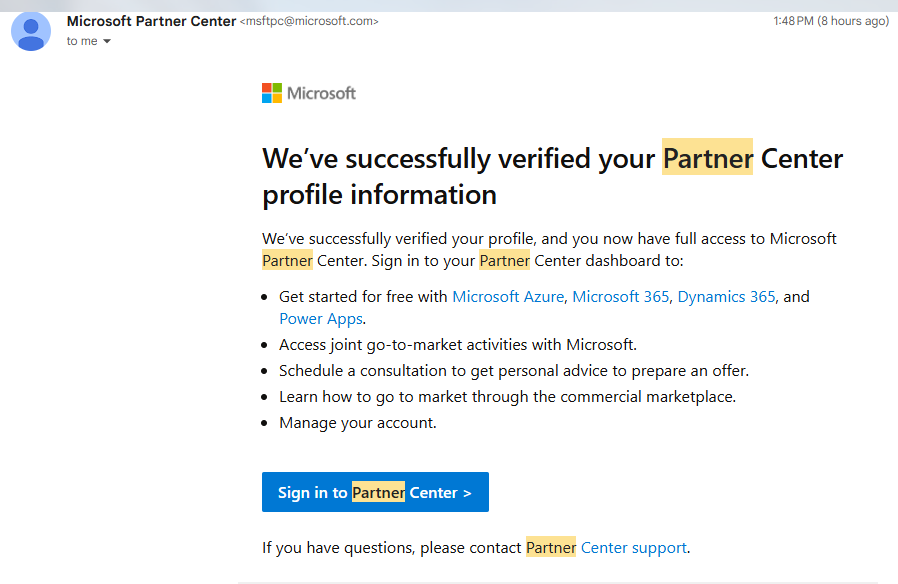Image resolution: width=898 pixels, height=584 pixels.
Task: Click the Microsoft logo in email
Action: [309, 93]
